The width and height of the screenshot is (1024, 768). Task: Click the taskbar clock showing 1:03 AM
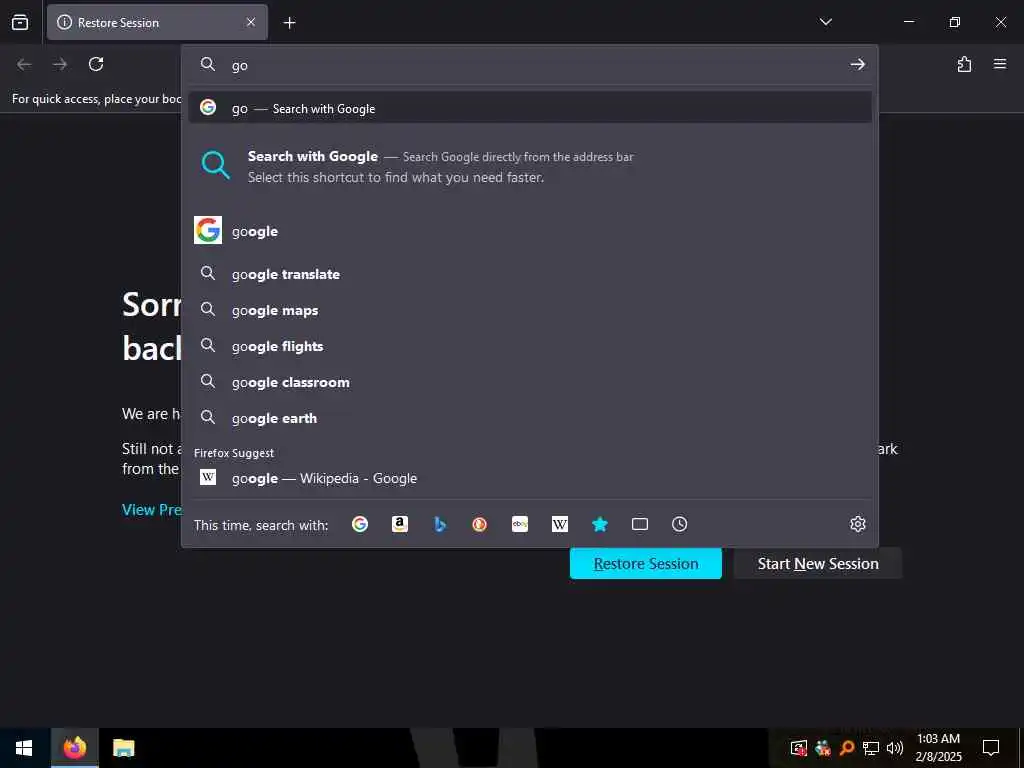(x=938, y=748)
